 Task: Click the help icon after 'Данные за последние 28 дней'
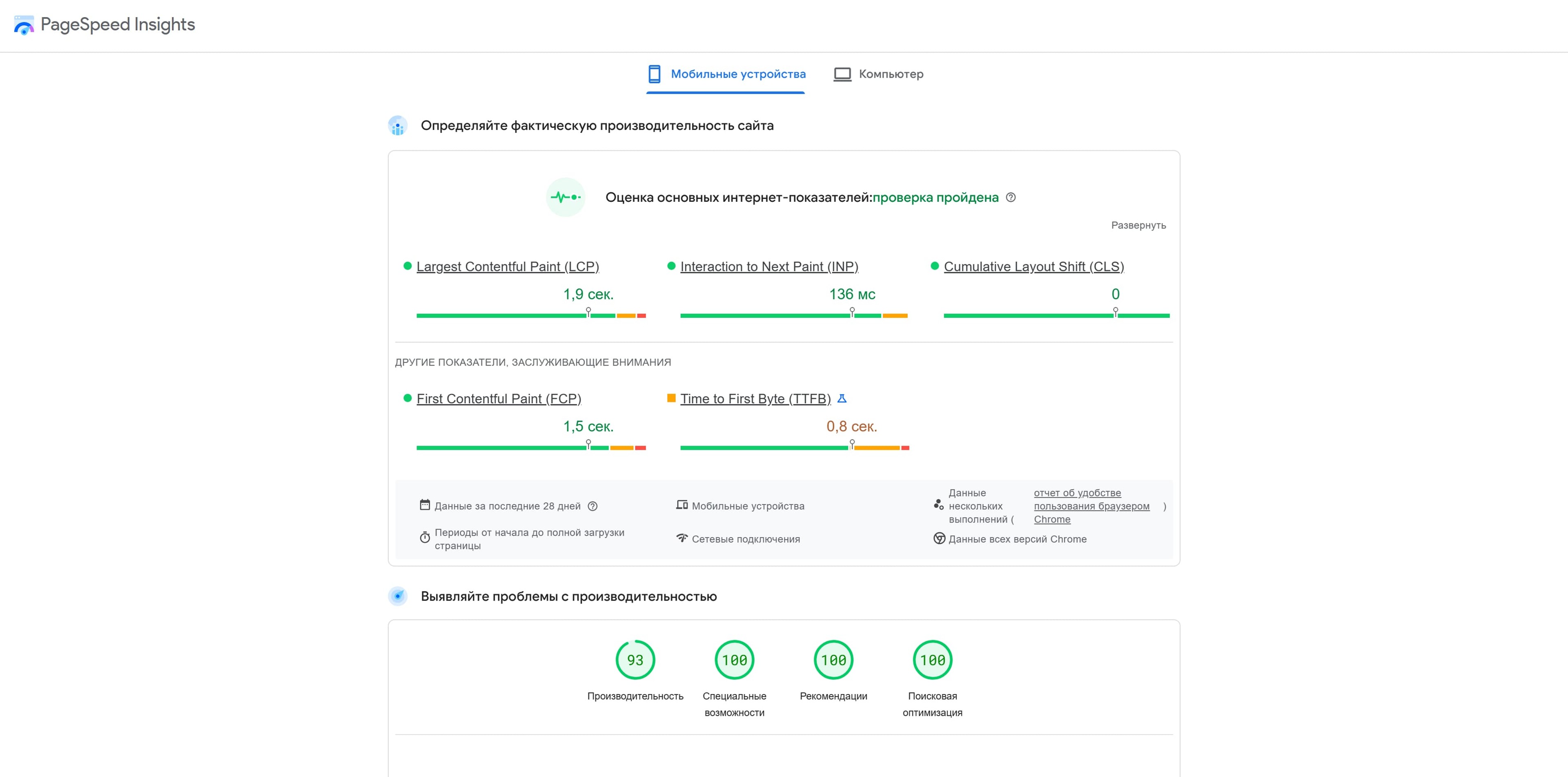pyautogui.click(x=592, y=506)
